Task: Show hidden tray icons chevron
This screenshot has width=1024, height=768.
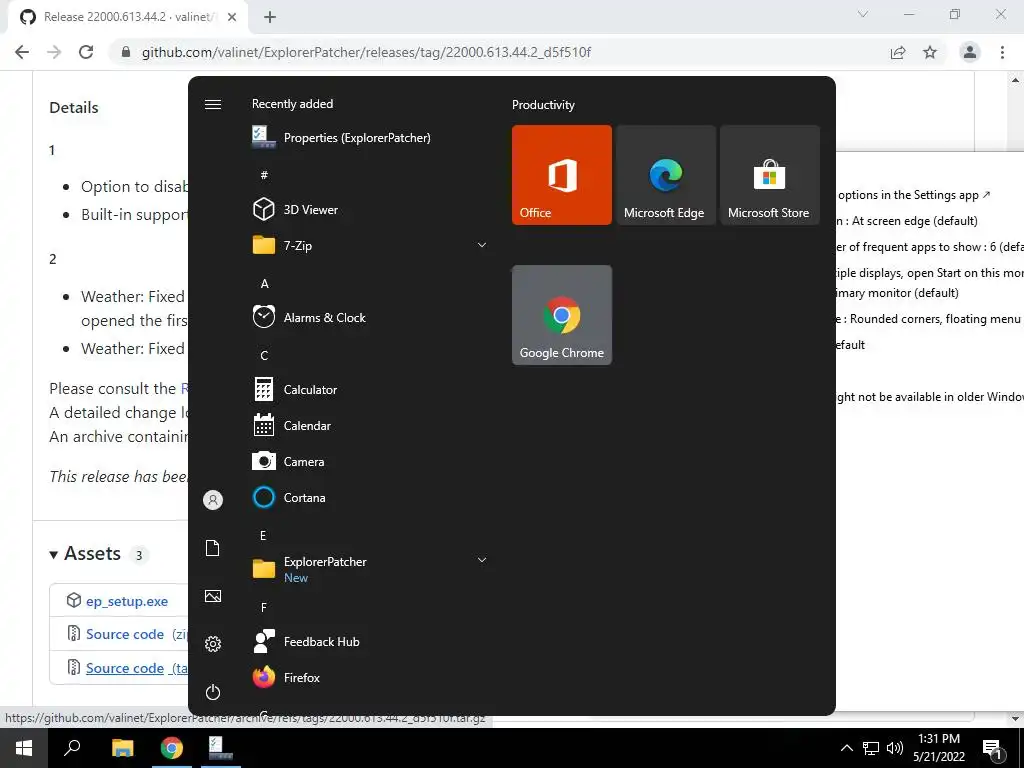Action: pos(846,748)
